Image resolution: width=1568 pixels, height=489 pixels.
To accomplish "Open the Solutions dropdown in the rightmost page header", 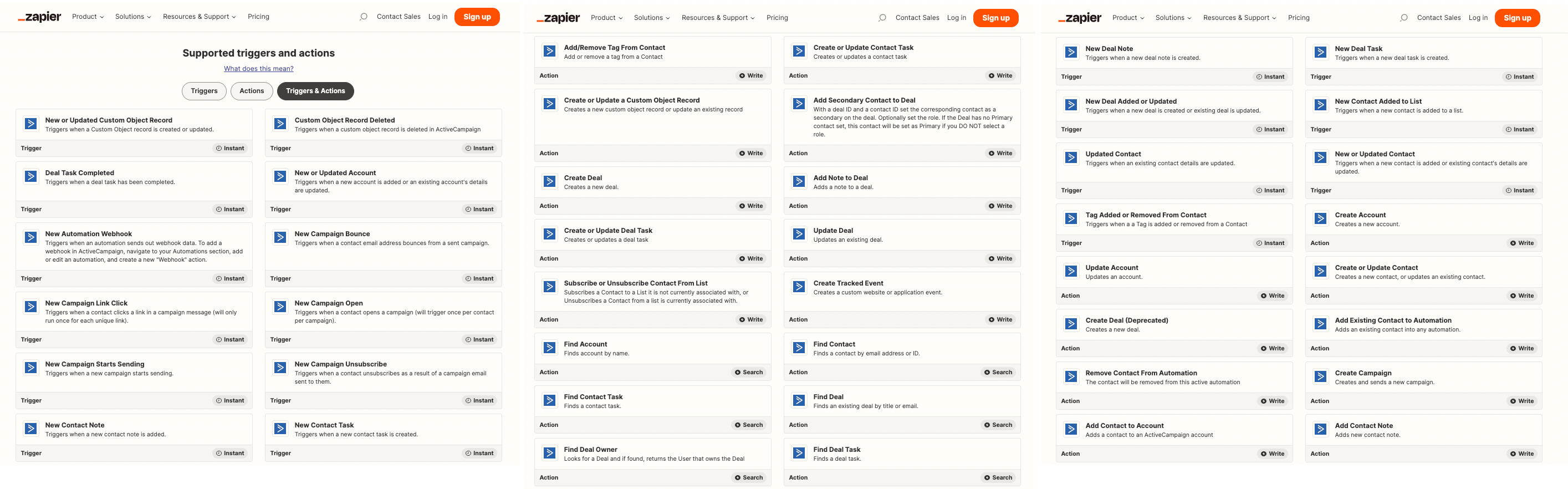I will point(1173,18).
